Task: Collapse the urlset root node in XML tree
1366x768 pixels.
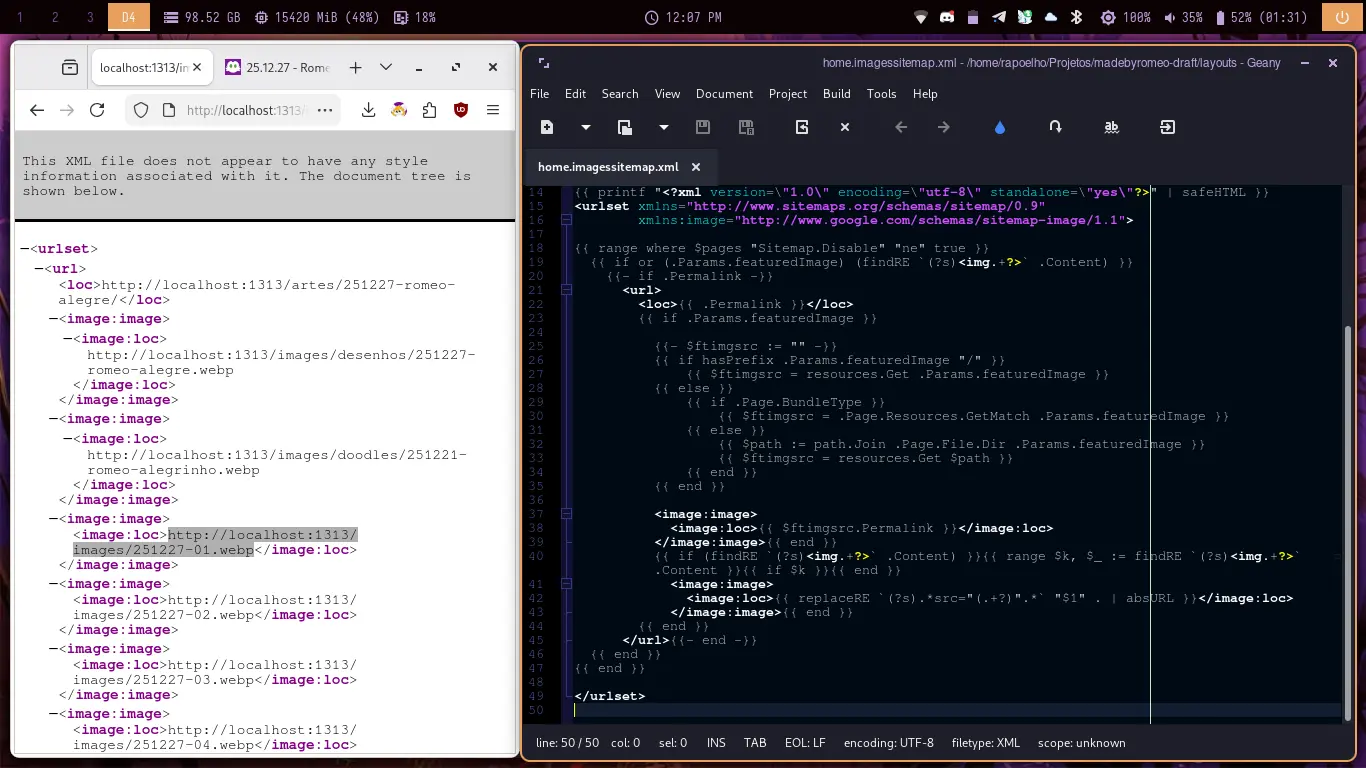Action: click(25, 249)
